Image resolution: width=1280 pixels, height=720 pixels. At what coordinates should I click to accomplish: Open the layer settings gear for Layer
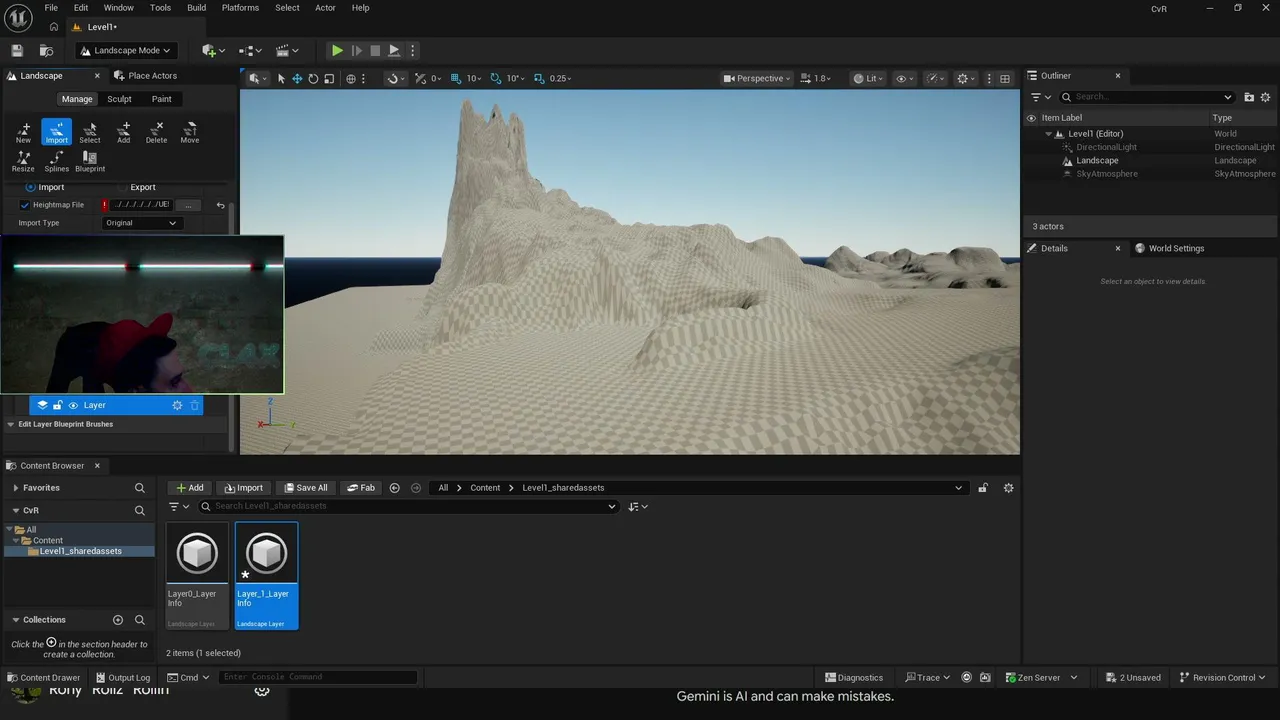point(178,405)
